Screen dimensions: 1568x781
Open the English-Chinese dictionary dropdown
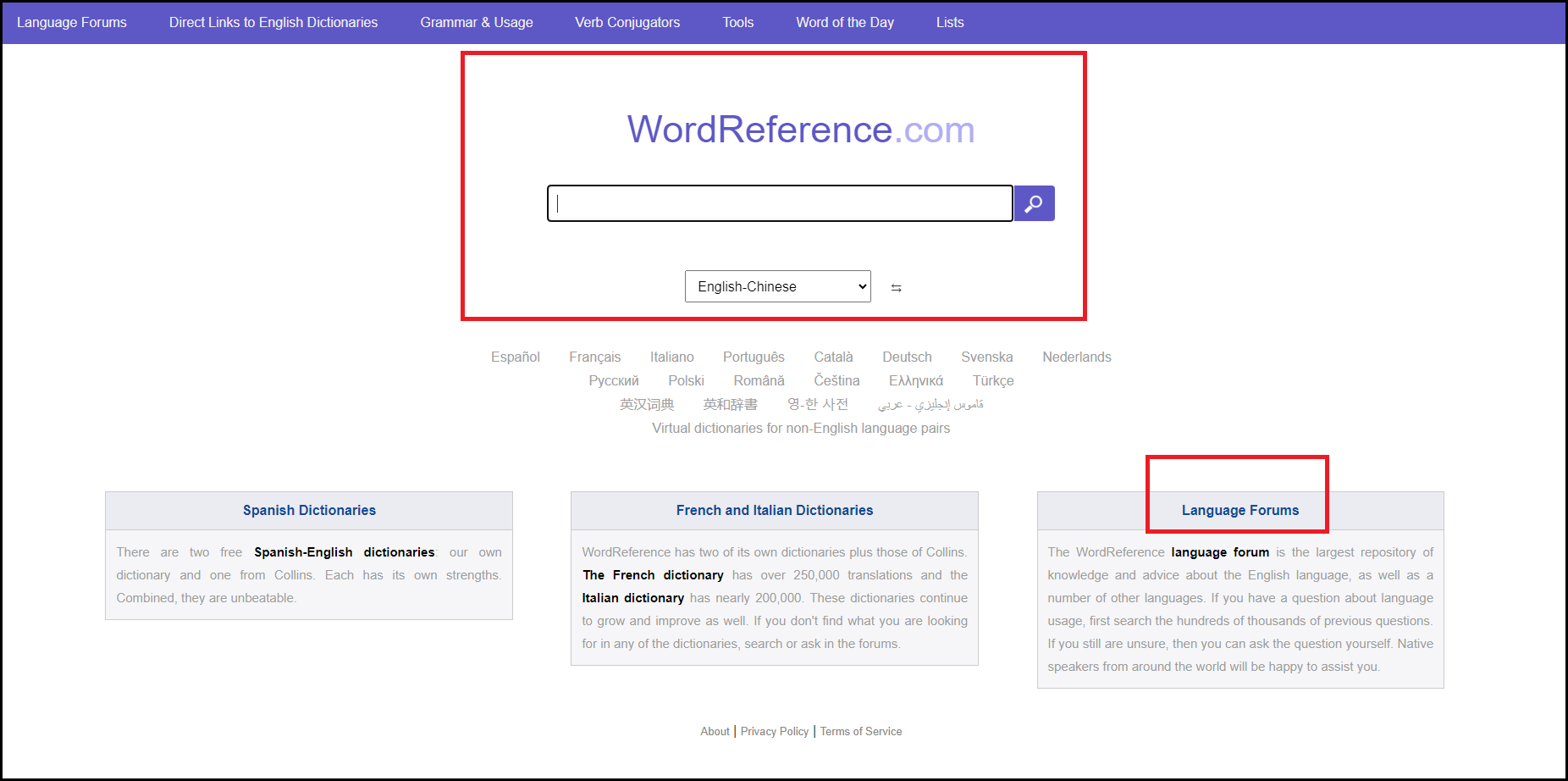[x=777, y=286]
